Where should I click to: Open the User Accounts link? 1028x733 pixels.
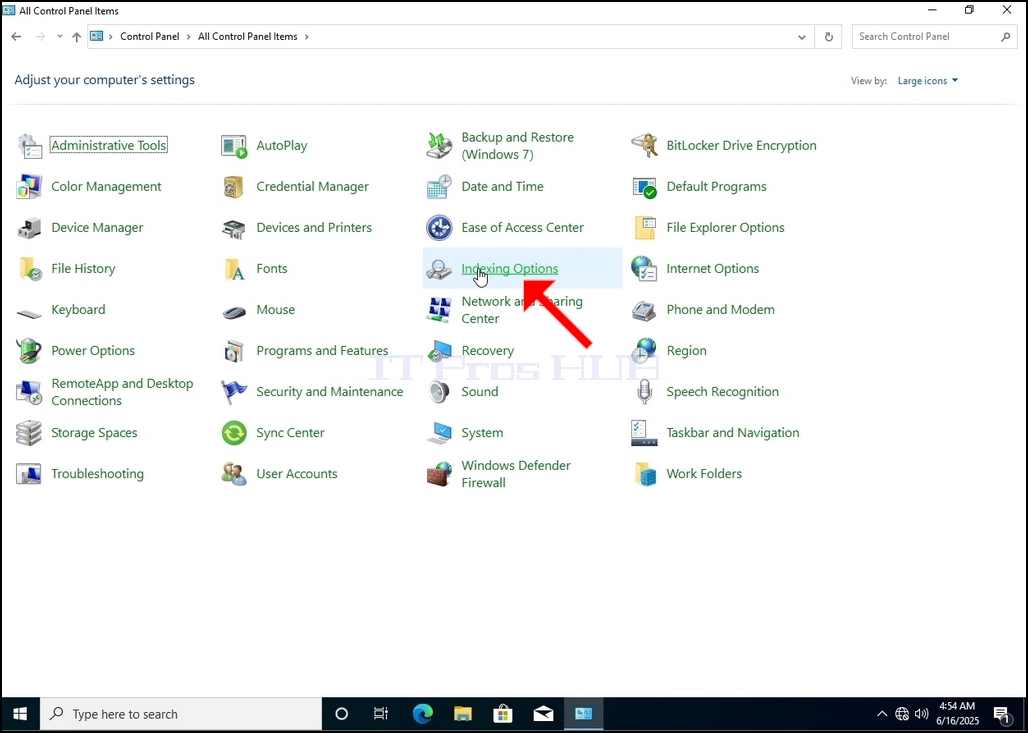[296, 474]
